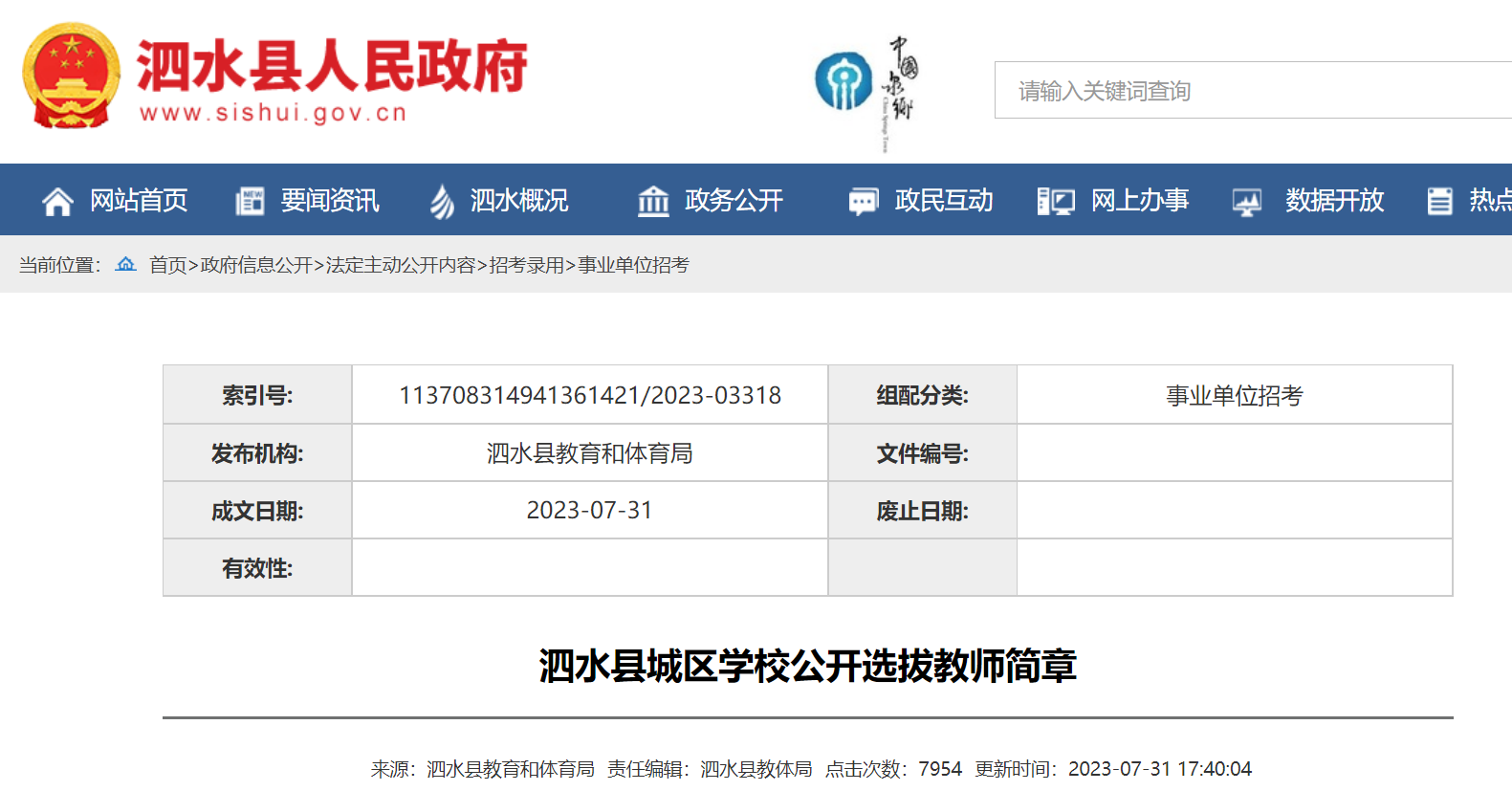This screenshot has width=1512, height=791.
Task: Click the newspaper icon beside 要闻资讯
Action: 250,201
